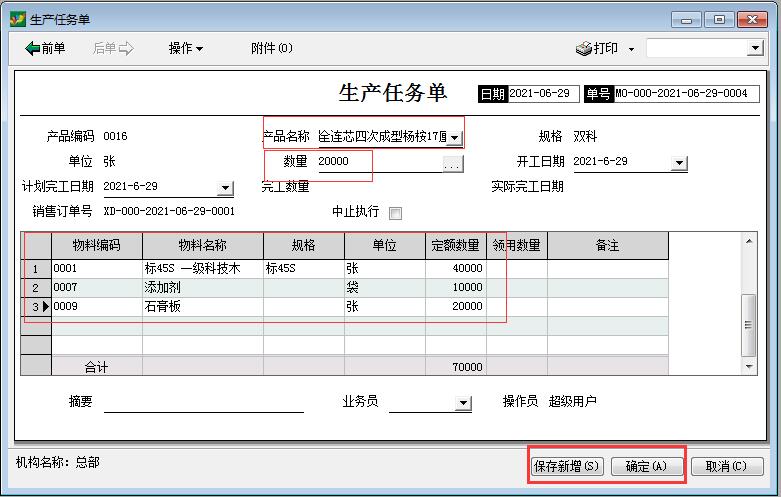Click the 备注 column header
Viewport: 781px width, 497px height.
608,246
